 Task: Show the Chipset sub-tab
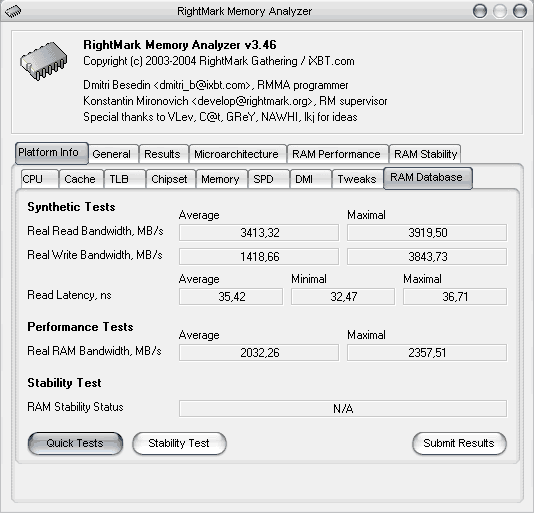(170, 179)
